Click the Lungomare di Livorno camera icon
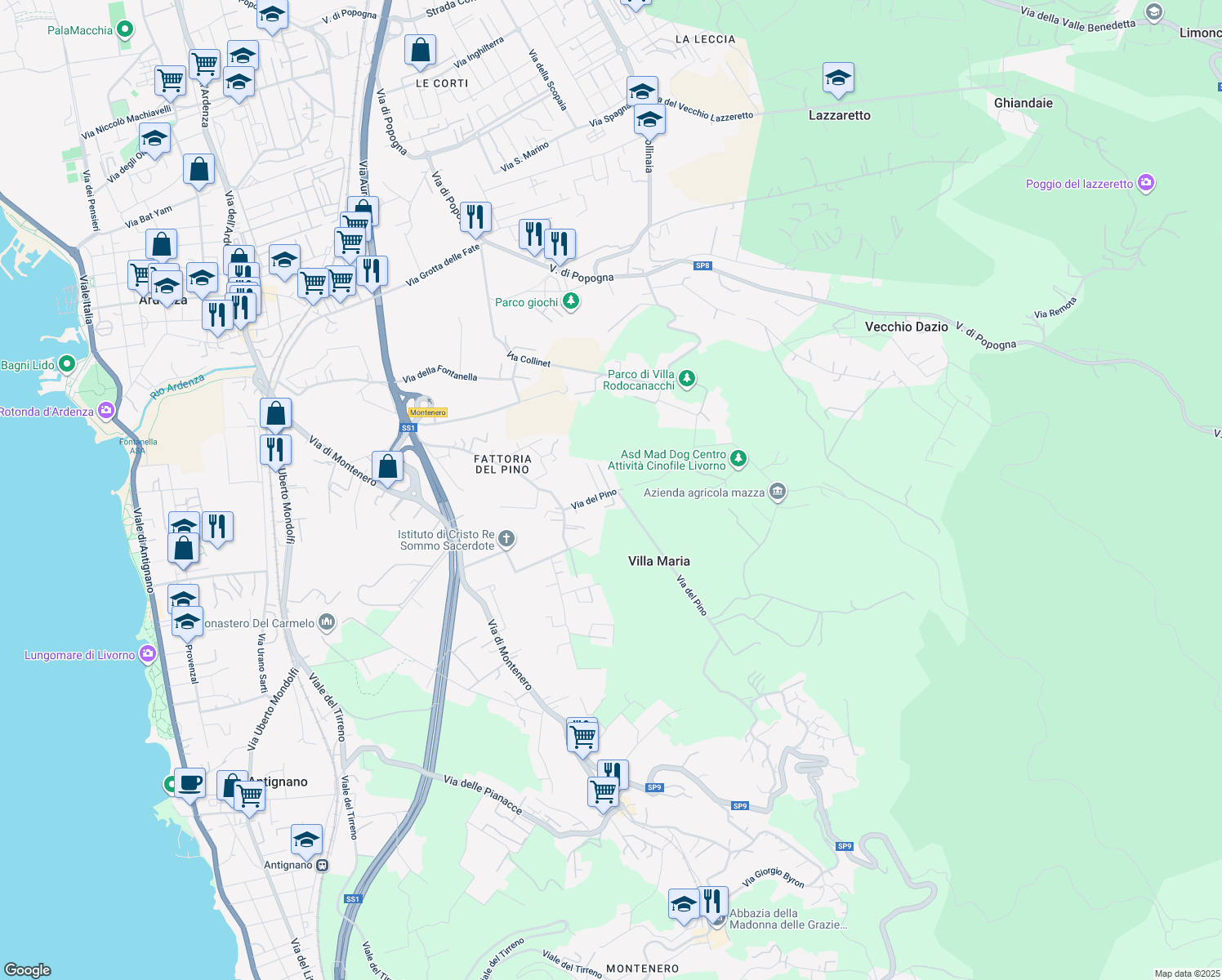This screenshot has height=980, width=1222. coord(148,654)
